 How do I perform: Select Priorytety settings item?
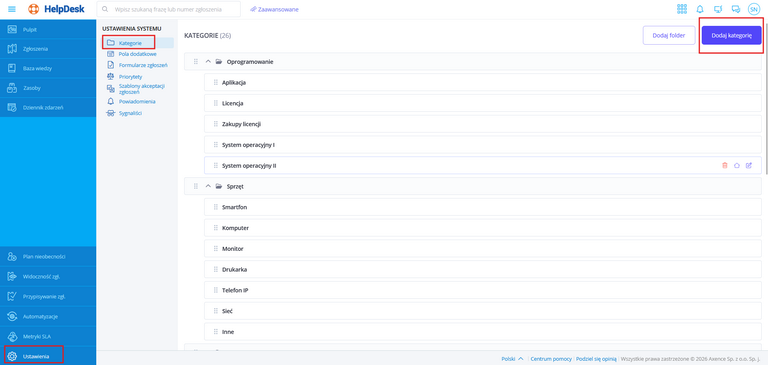124,76
